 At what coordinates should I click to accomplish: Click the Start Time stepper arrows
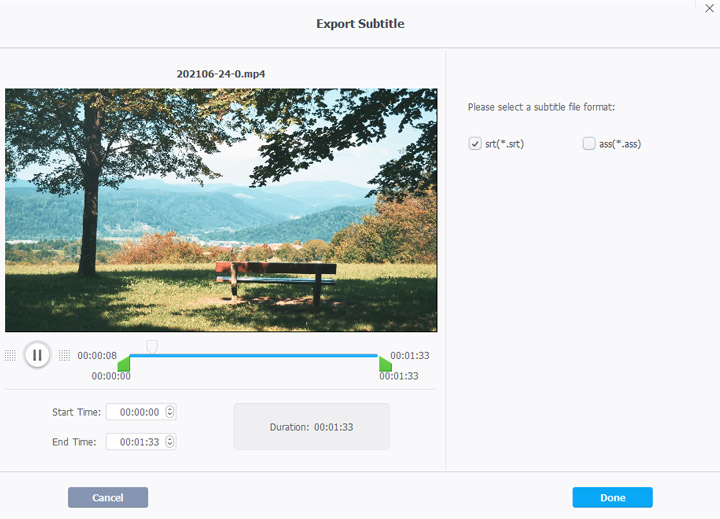(x=169, y=412)
